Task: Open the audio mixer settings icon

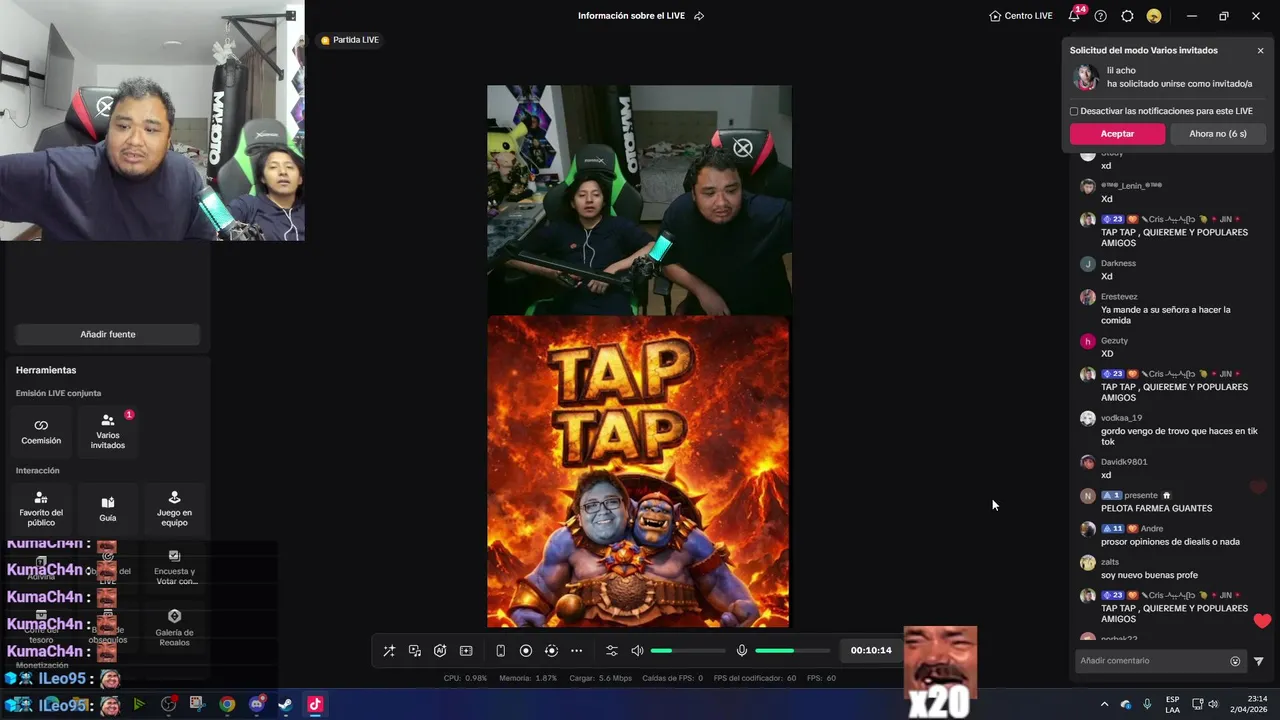Action: click(x=612, y=651)
